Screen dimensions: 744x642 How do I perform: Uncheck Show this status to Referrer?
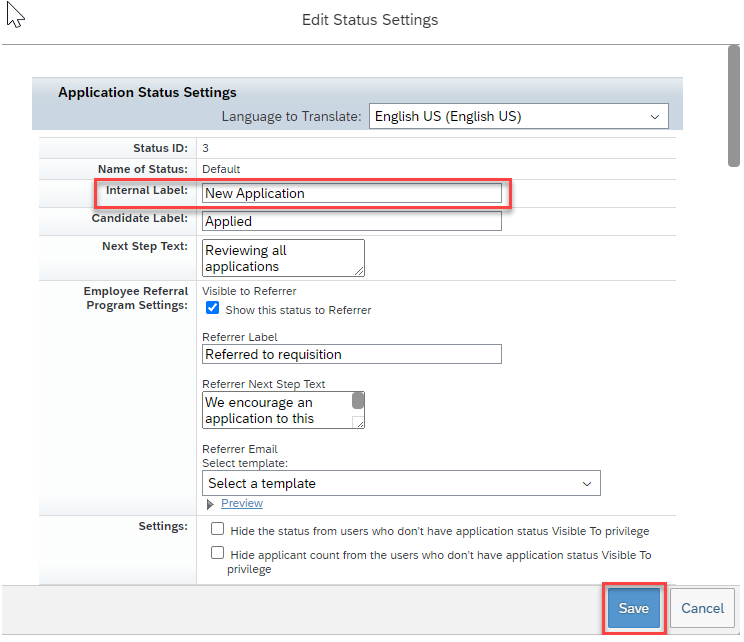click(213, 308)
